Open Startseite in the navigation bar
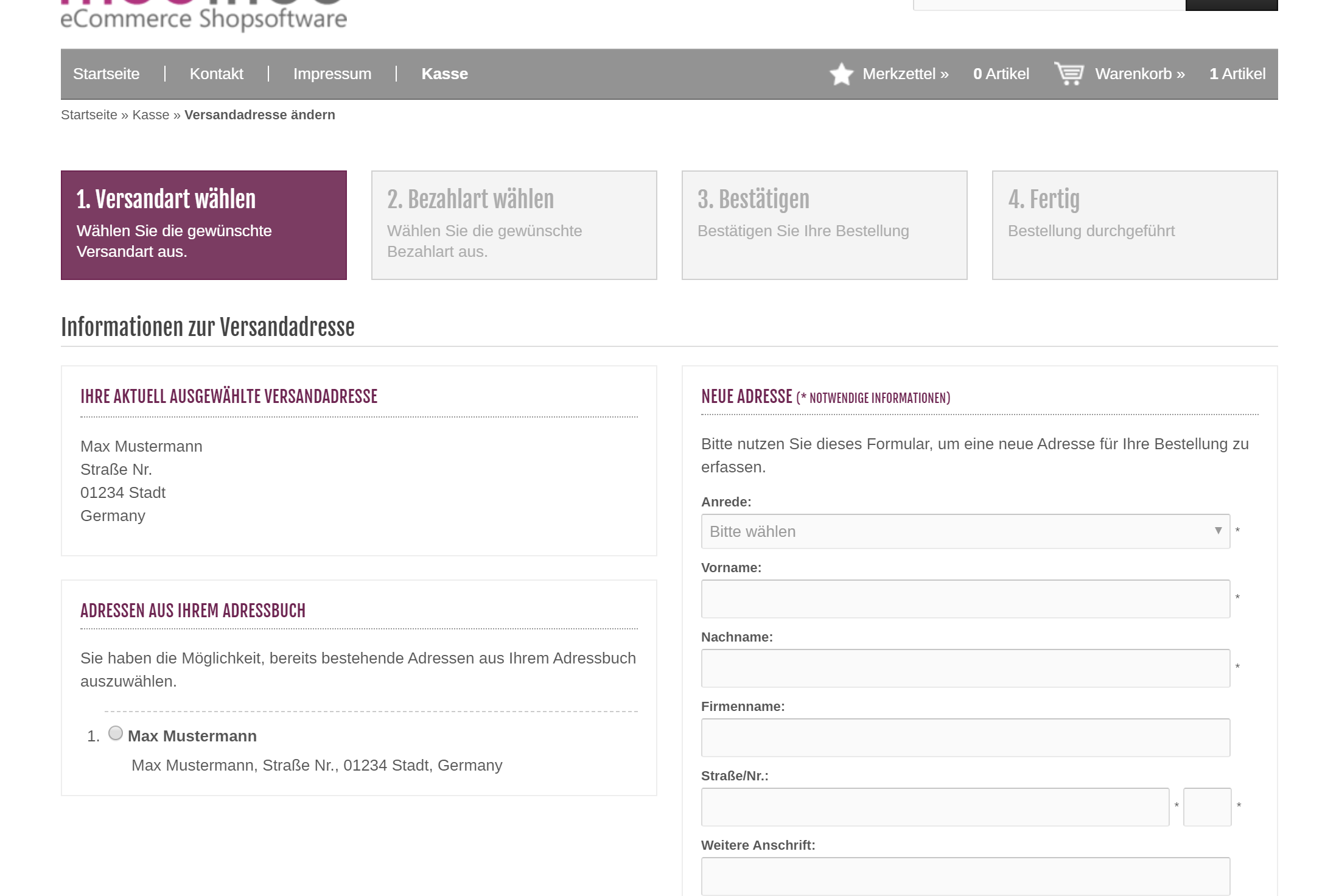Screen dimensions: 1339x896 (107, 74)
